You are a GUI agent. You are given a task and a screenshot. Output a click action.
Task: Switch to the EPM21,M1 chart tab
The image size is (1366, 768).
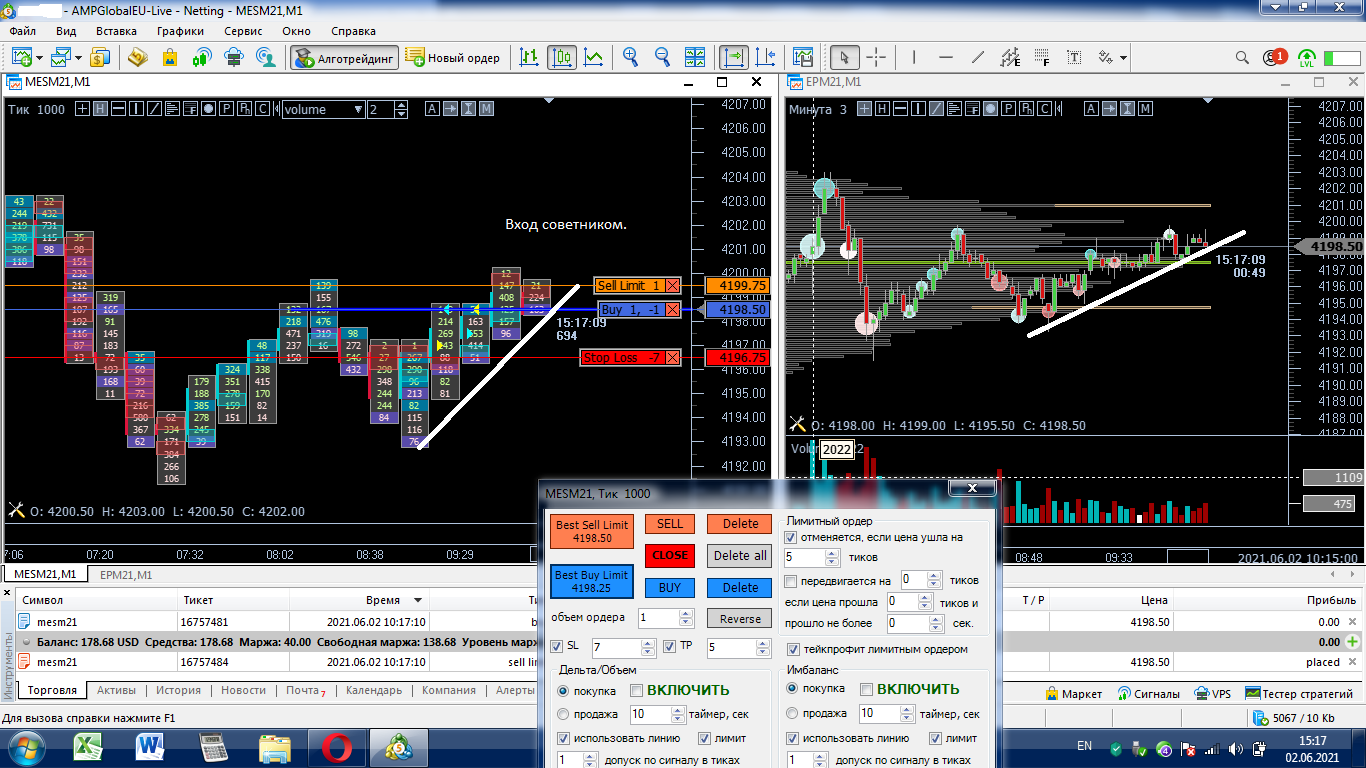(126, 575)
